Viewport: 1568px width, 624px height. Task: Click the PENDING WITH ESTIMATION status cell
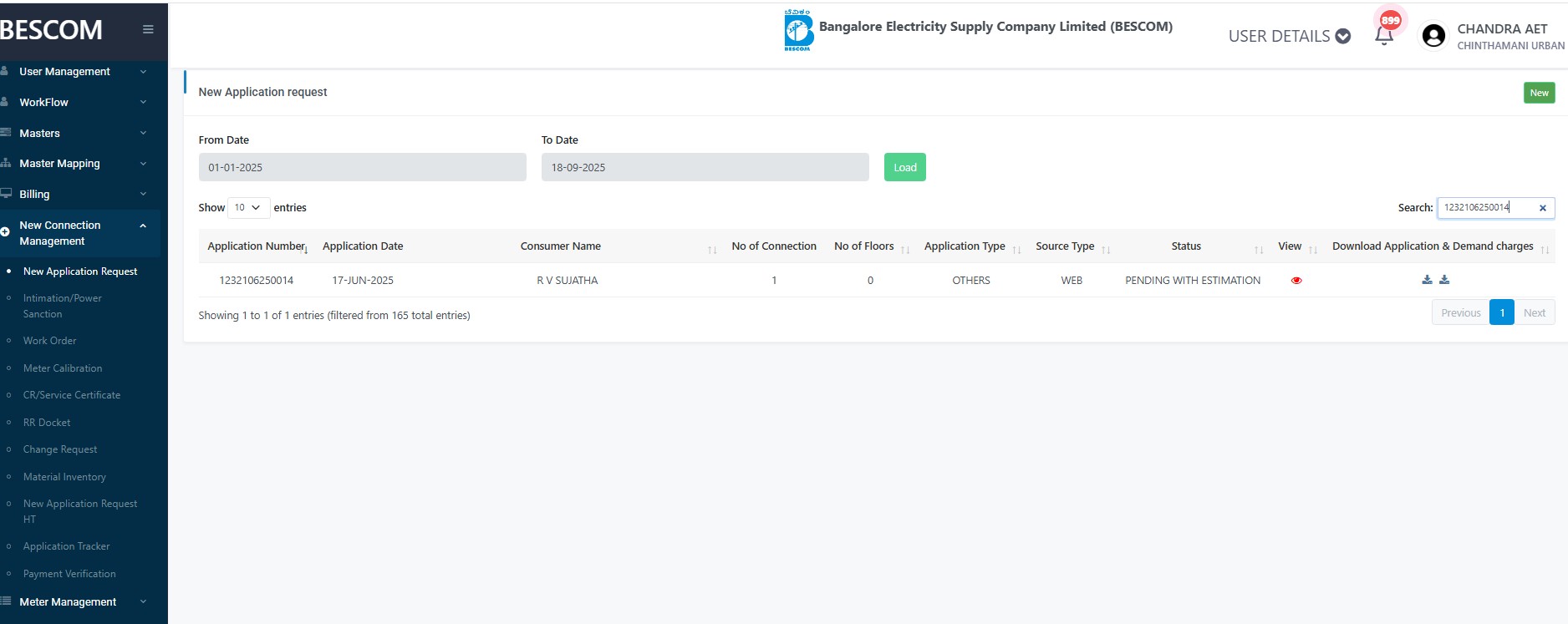click(x=1193, y=281)
